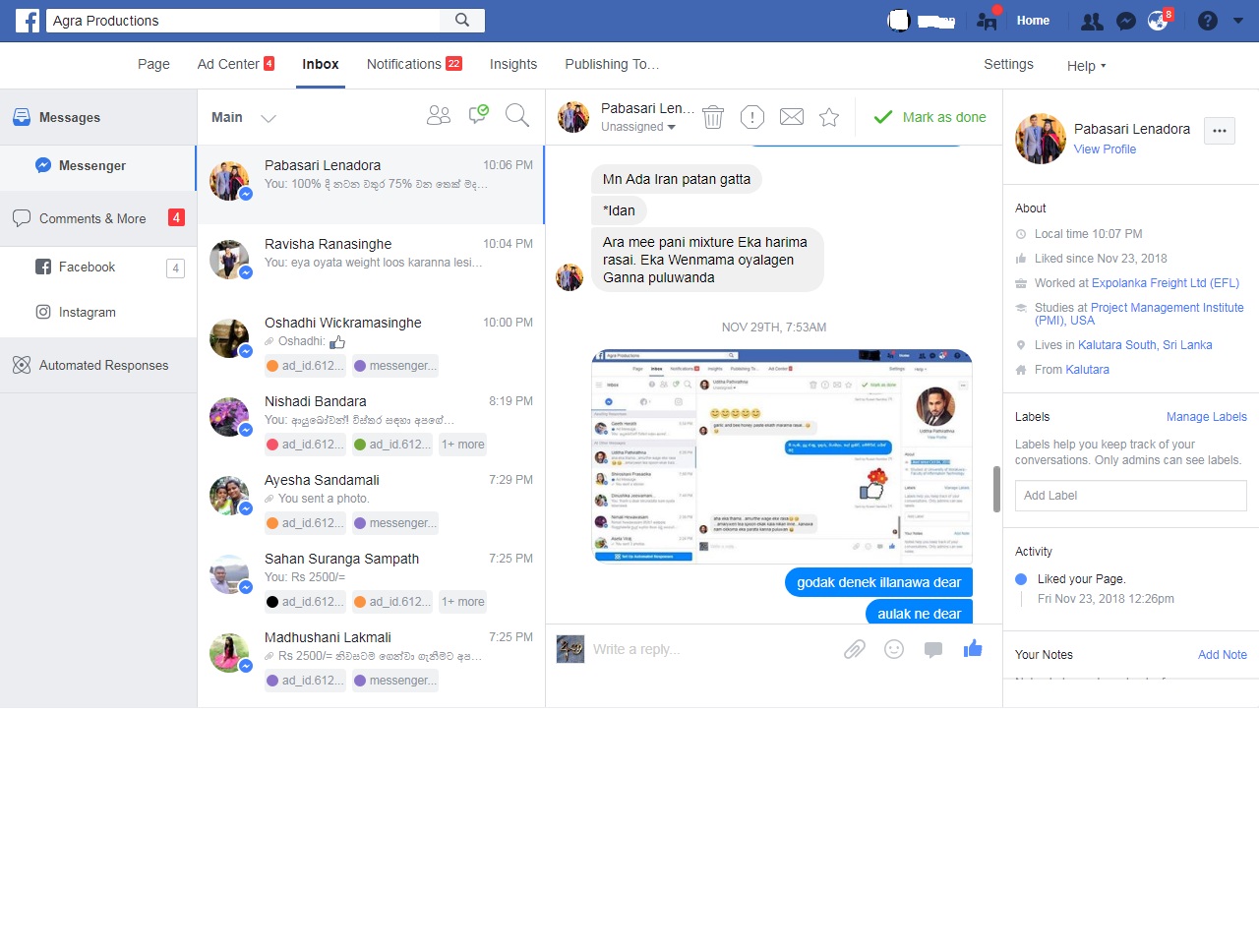1259x952 pixels.
Task: Click red ad_id label on Nishadi Bandara
Action: (x=305, y=445)
